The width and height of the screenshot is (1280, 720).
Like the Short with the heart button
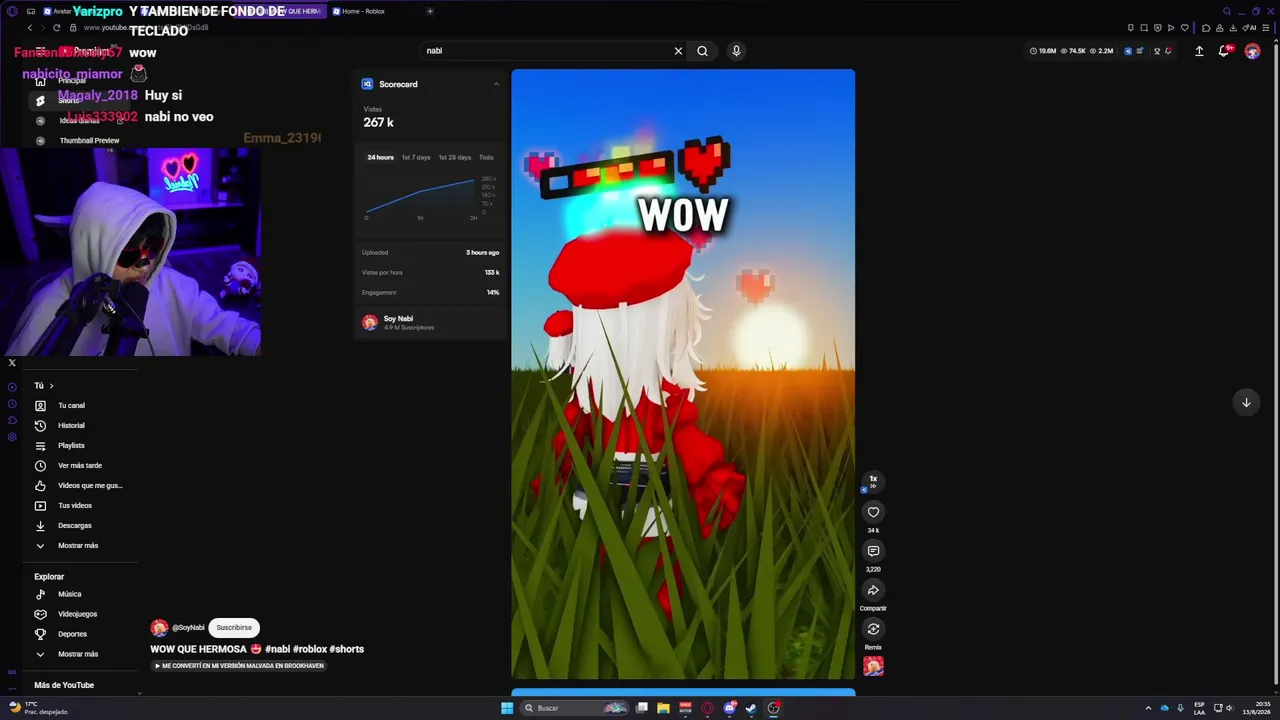tap(873, 512)
